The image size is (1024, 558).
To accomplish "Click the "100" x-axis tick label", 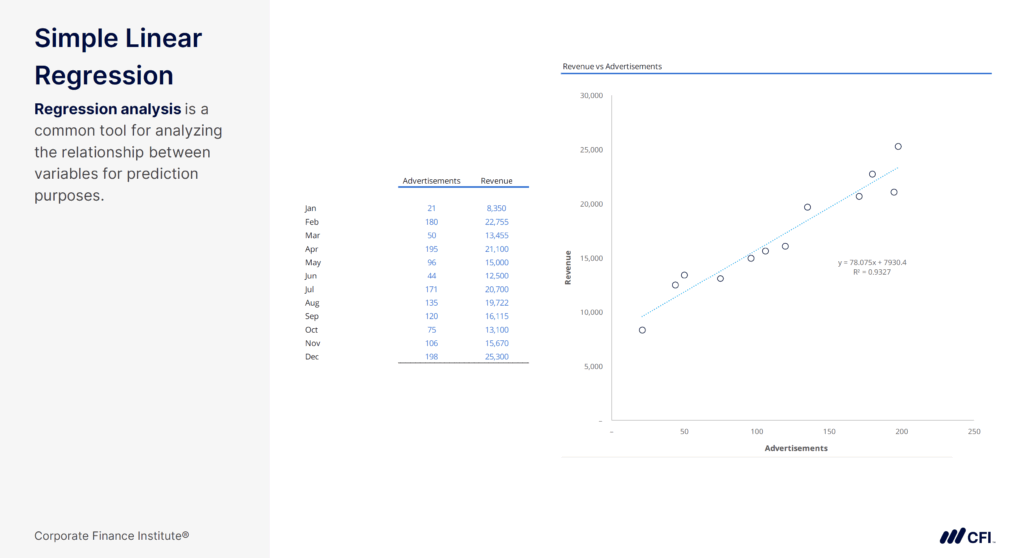I will (x=756, y=431).
